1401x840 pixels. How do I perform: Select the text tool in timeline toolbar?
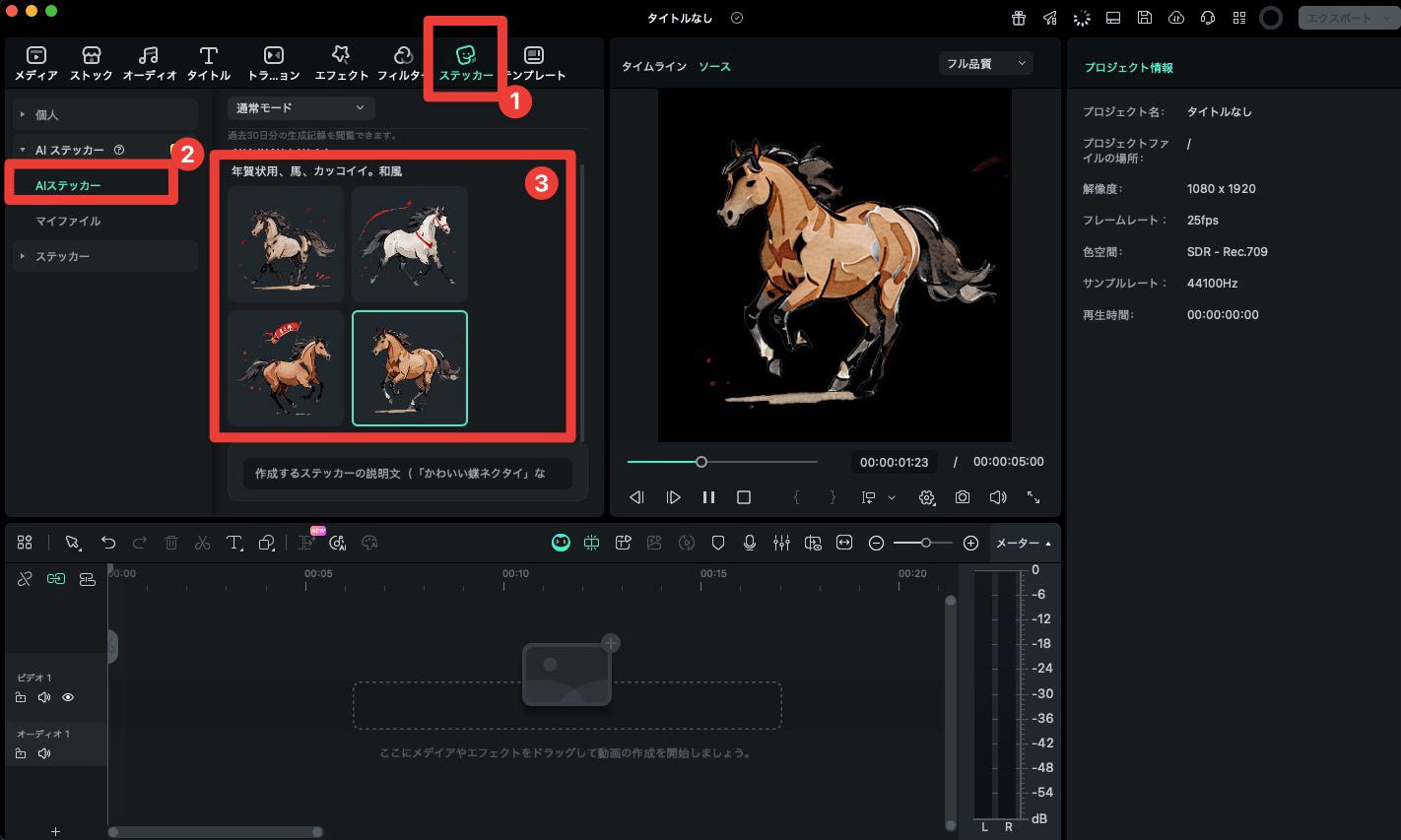234,543
